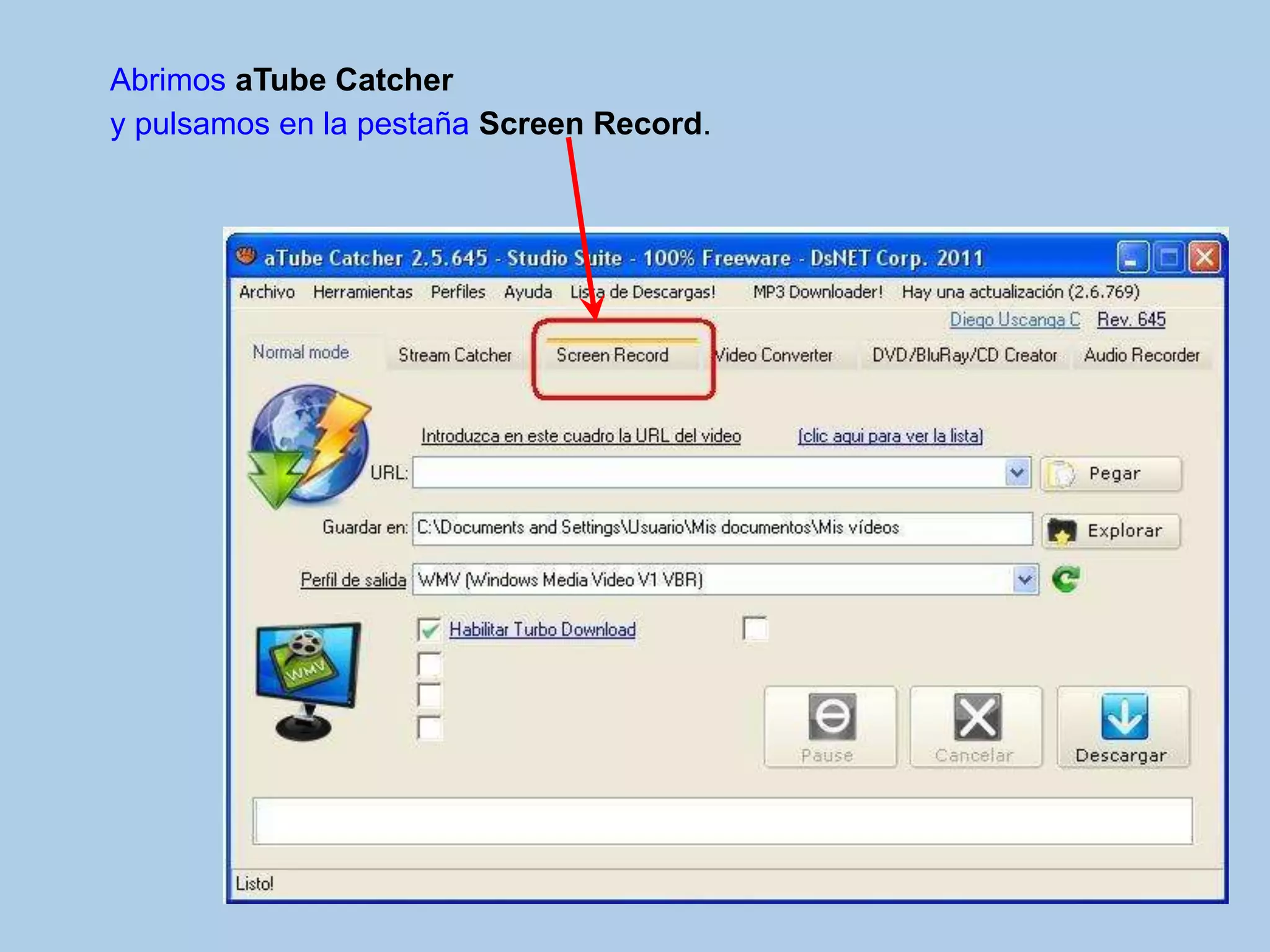This screenshot has width=1270, height=952.
Task: Click the Rev. 645 link
Action: [1131, 320]
